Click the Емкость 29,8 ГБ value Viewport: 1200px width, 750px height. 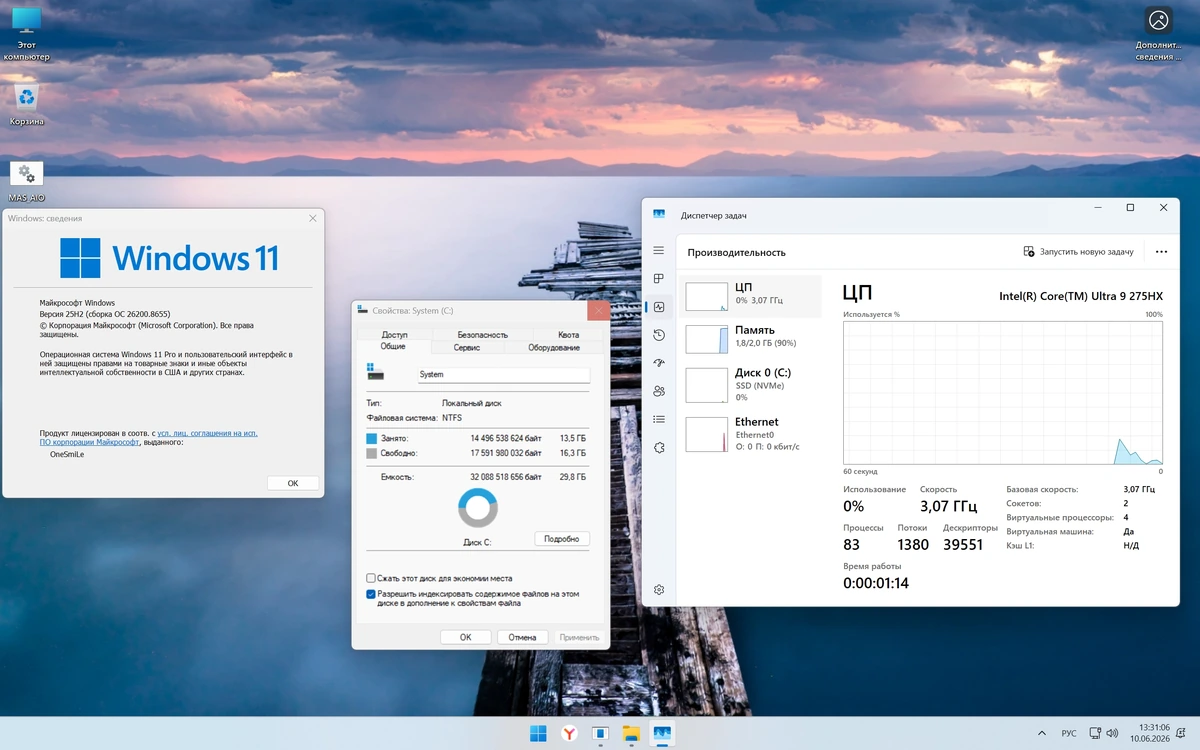[x=573, y=477]
